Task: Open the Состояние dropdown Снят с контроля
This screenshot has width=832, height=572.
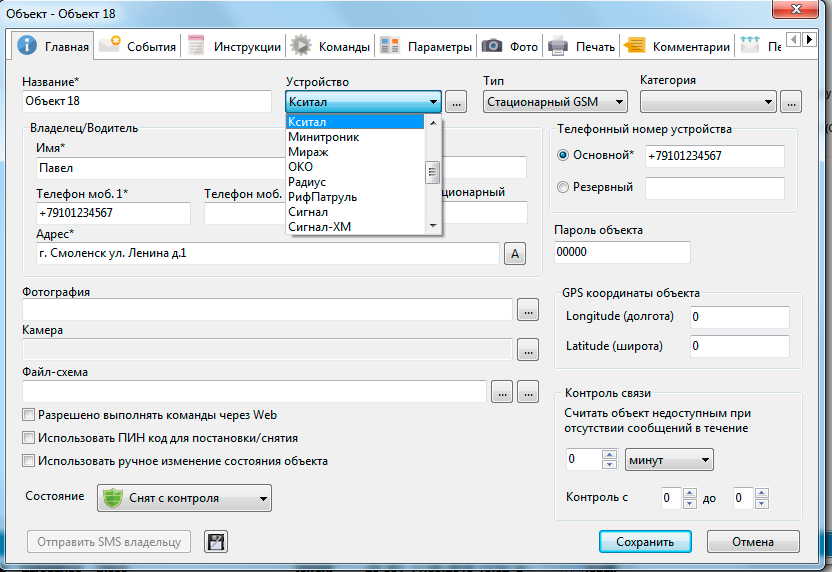Action: [184, 498]
